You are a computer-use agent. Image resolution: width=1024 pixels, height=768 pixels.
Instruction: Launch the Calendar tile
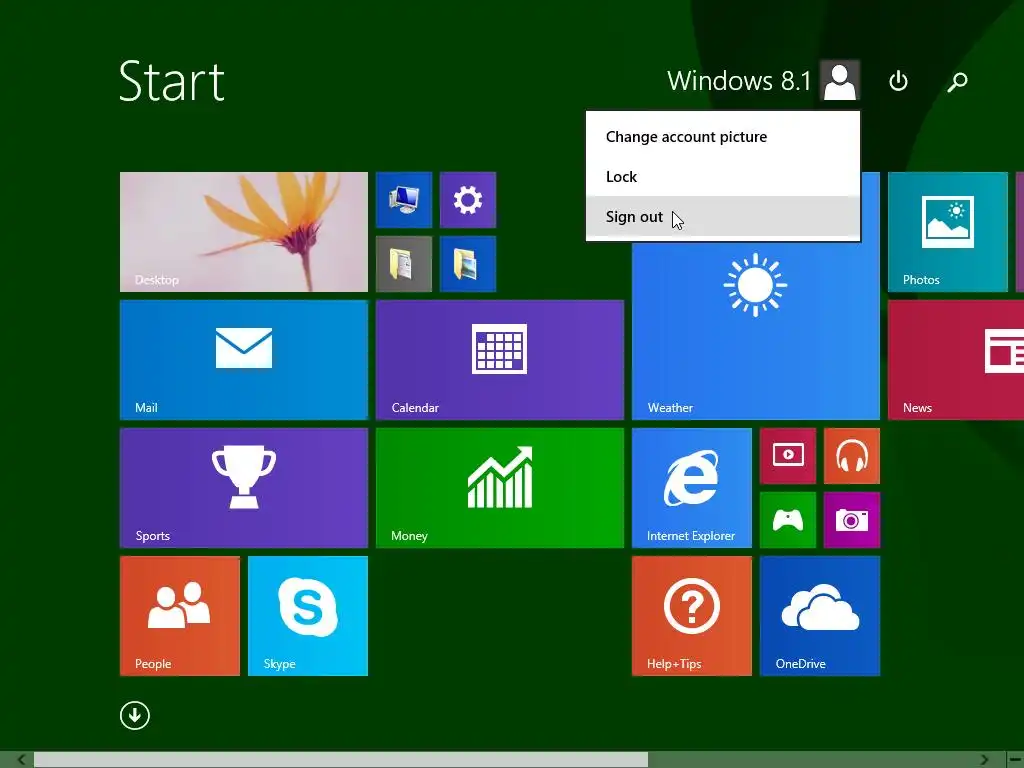(x=500, y=360)
